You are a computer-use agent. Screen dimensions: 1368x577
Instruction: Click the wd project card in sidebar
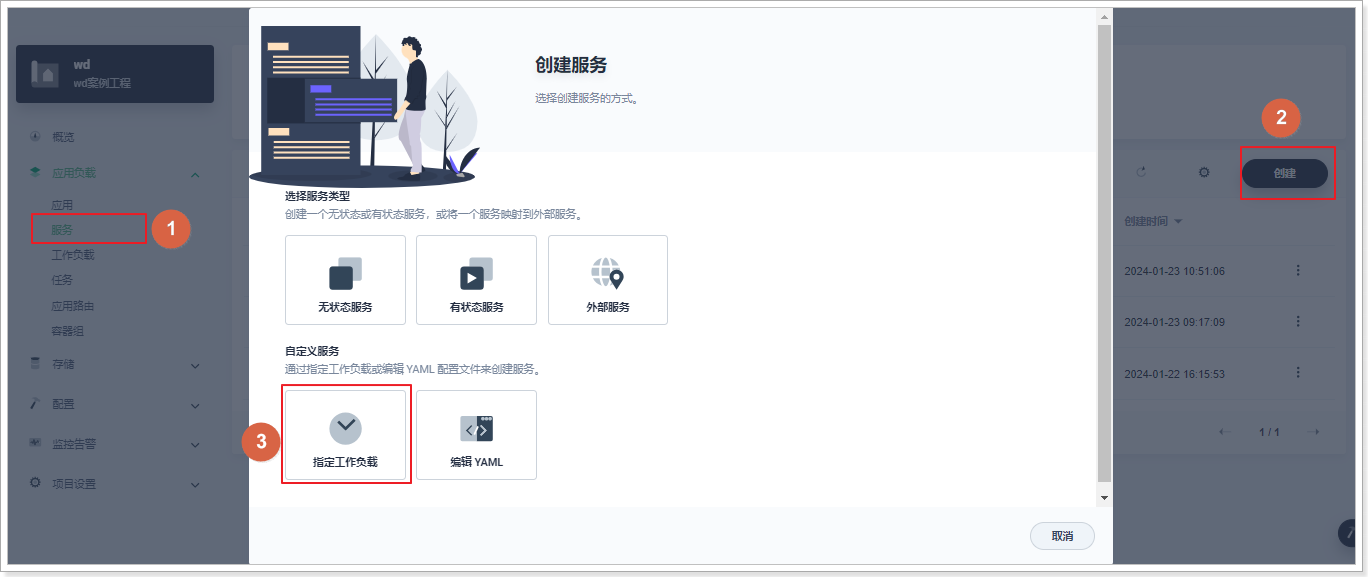pyautogui.click(x=115, y=74)
